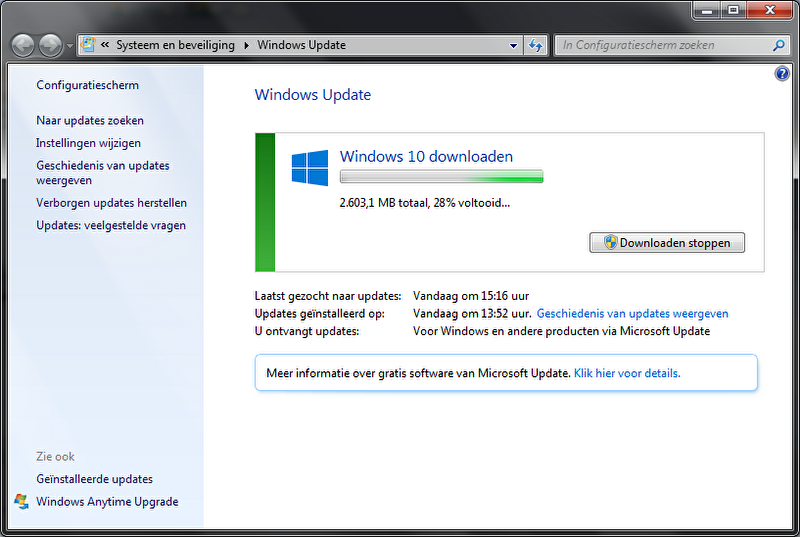This screenshot has height=537, width=800.
Task: Open Klik hier voor details link
Action: pyautogui.click(x=626, y=373)
